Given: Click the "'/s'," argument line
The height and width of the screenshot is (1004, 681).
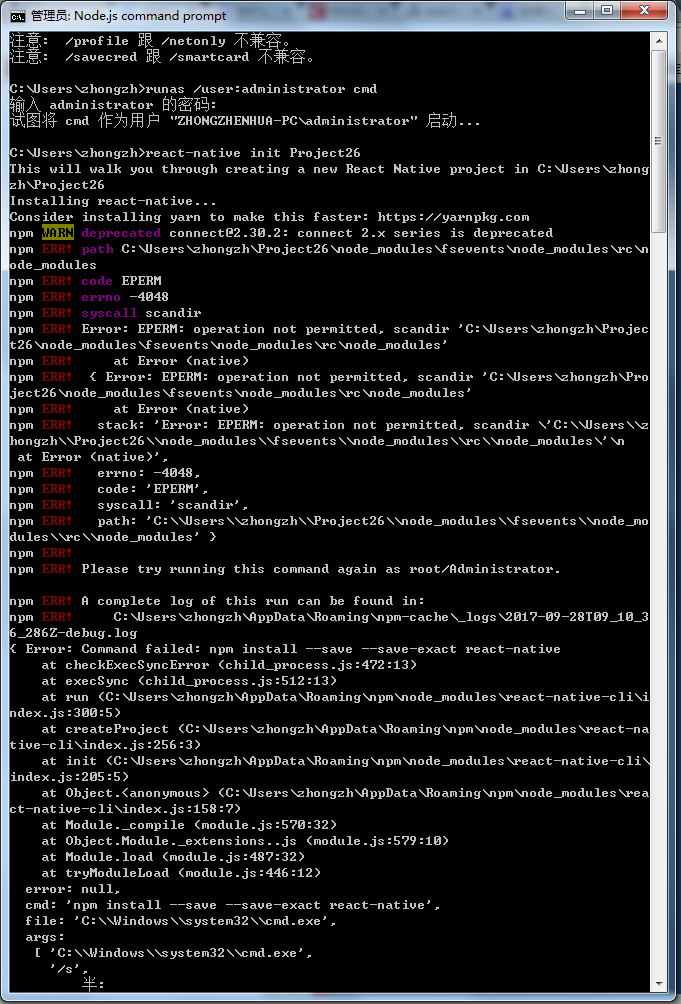Looking at the screenshot, I should [69, 969].
